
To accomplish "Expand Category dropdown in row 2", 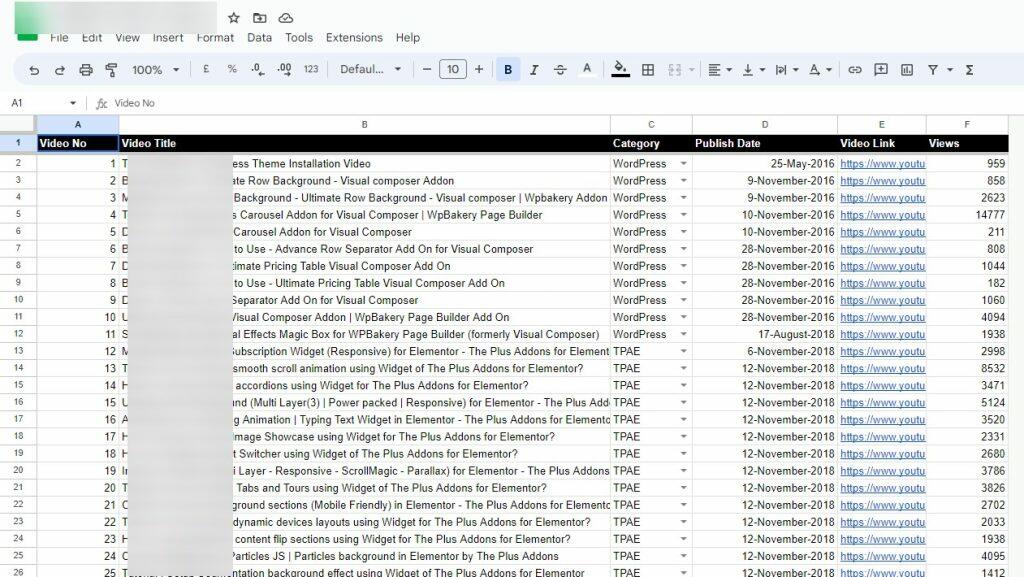I will [x=684, y=164].
